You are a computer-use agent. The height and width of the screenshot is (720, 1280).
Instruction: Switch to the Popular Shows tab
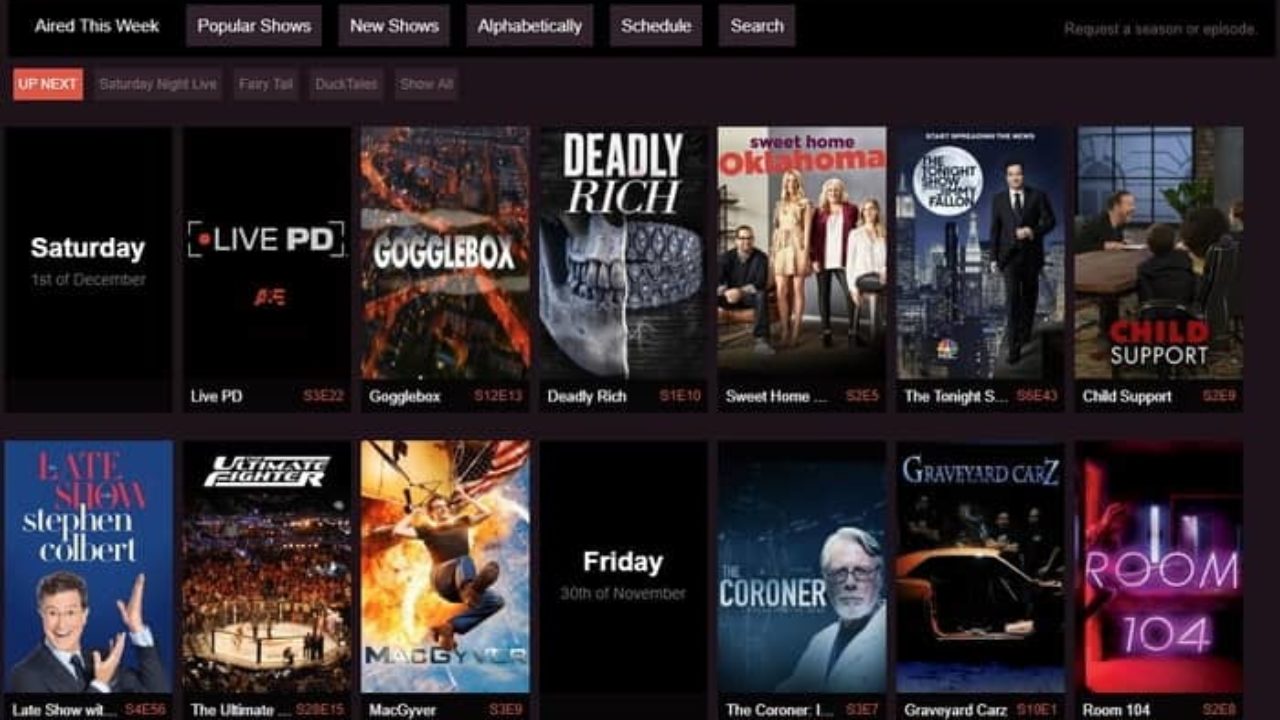pyautogui.click(x=254, y=26)
